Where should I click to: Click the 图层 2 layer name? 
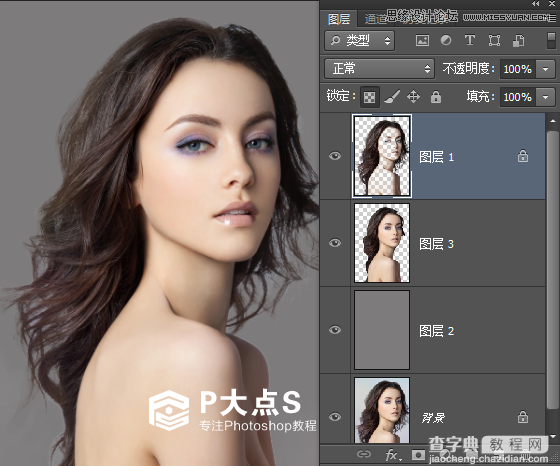(x=436, y=331)
